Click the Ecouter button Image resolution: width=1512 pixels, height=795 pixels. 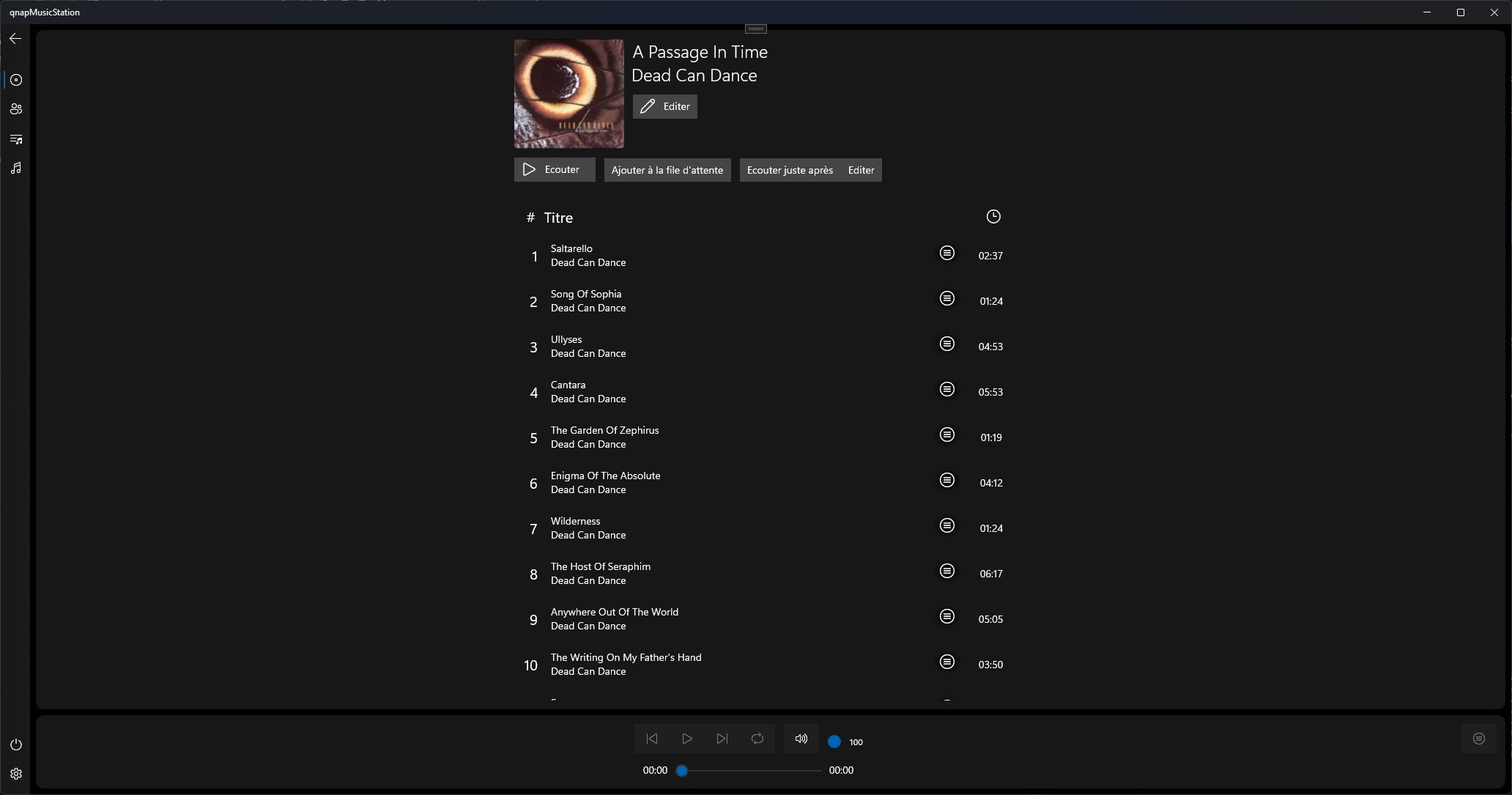point(554,169)
